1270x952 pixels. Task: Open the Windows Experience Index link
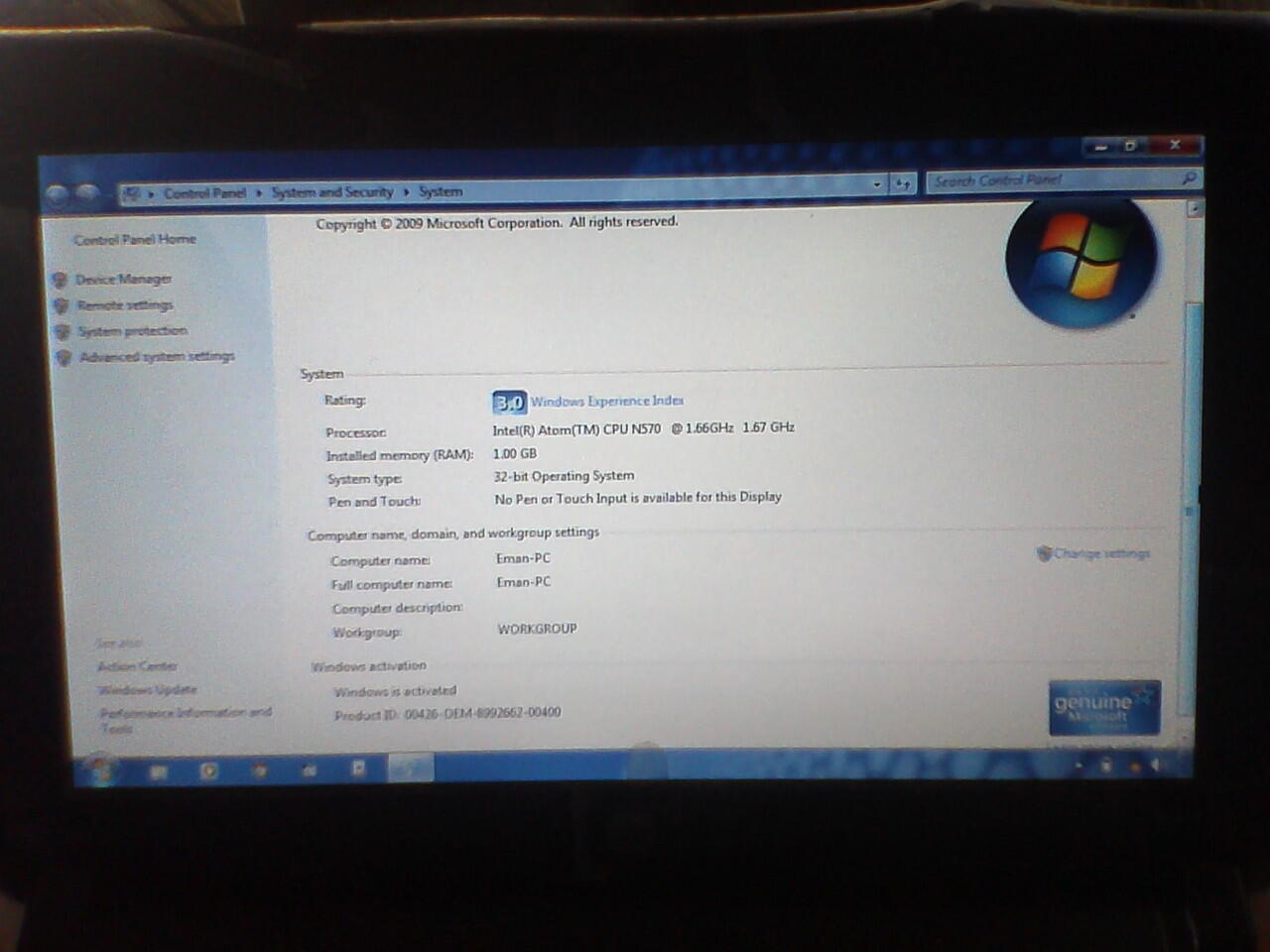coord(607,401)
